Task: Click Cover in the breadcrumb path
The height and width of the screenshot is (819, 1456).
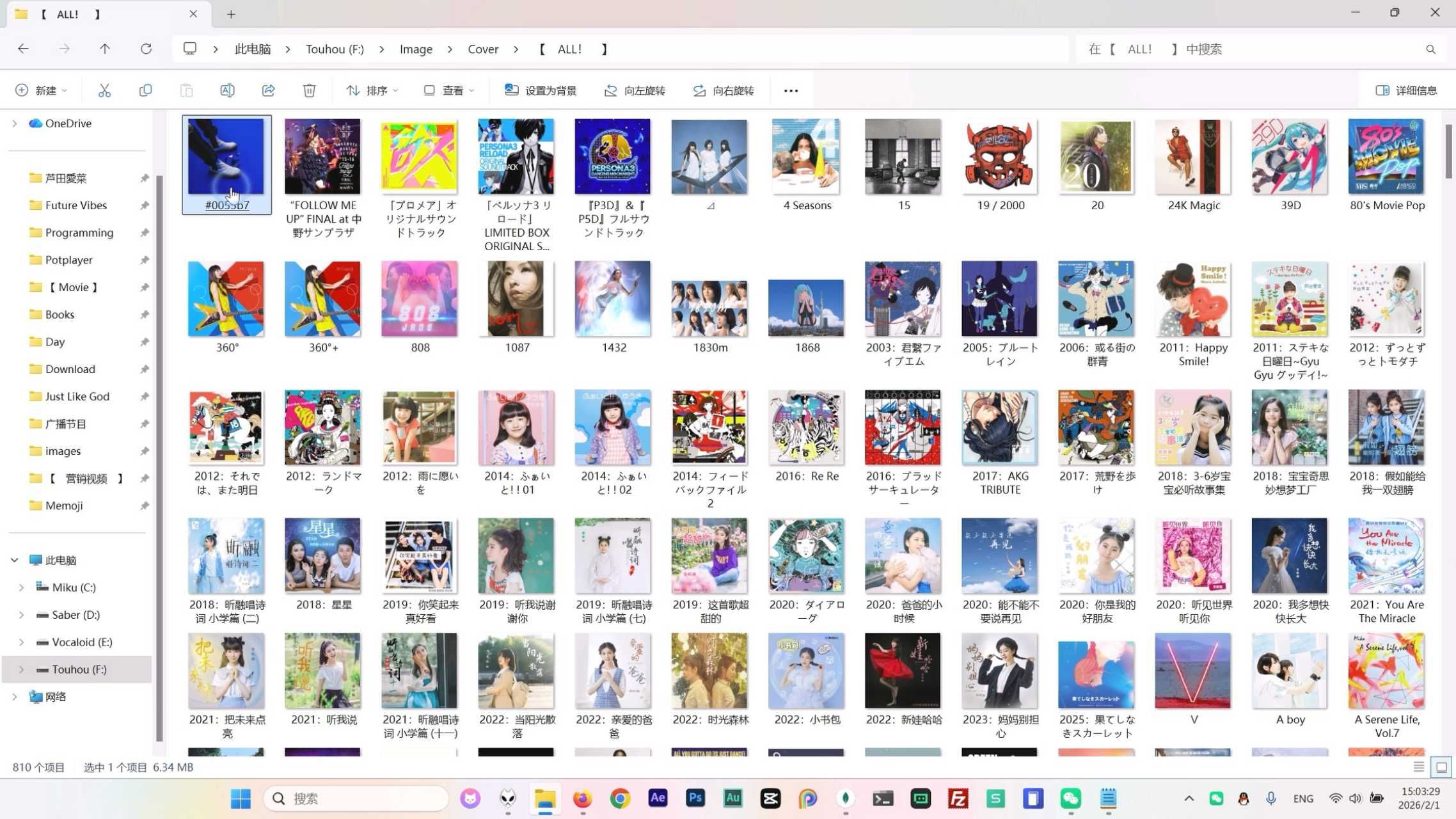Action: (482, 49)
